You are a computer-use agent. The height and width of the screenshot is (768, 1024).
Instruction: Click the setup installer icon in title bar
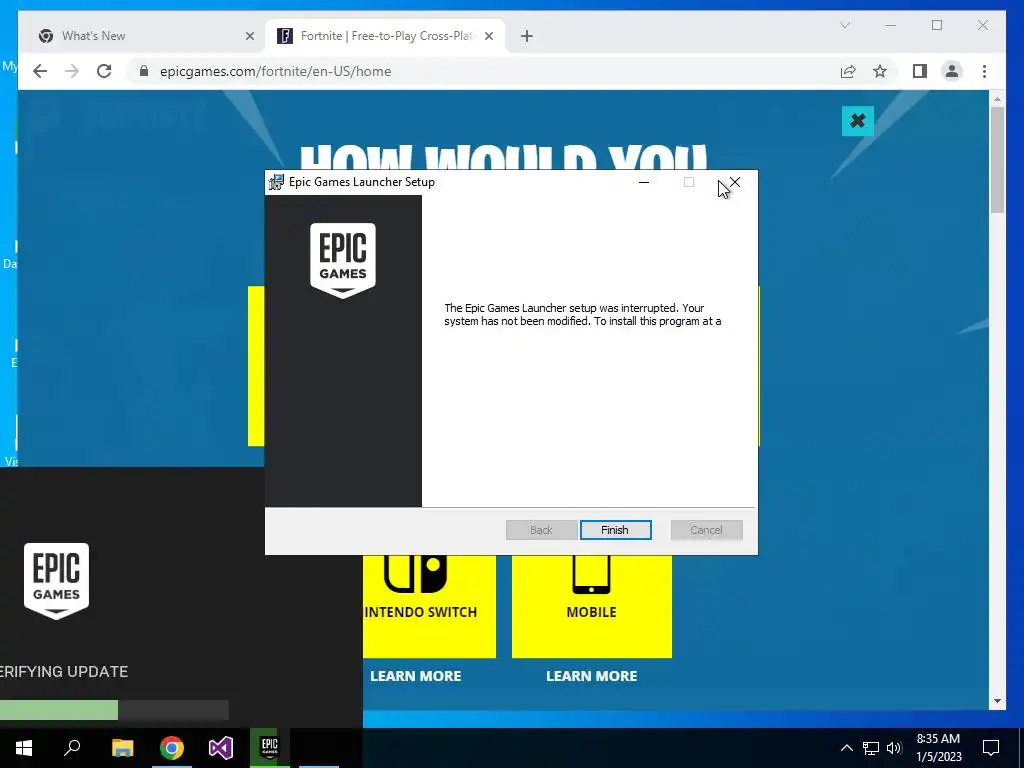(276, 182)
